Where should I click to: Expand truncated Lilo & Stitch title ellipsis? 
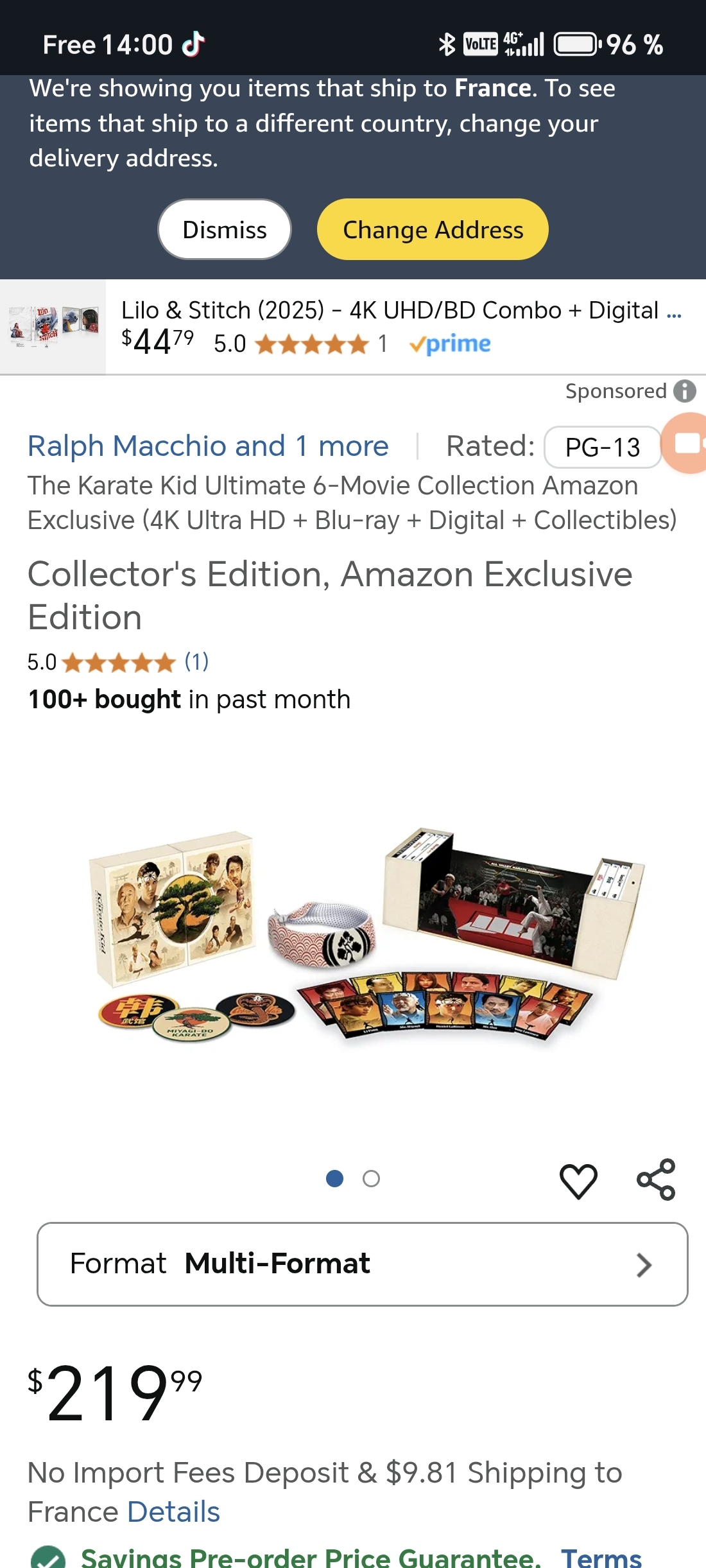pyautogui.click(x=674, y=312)
